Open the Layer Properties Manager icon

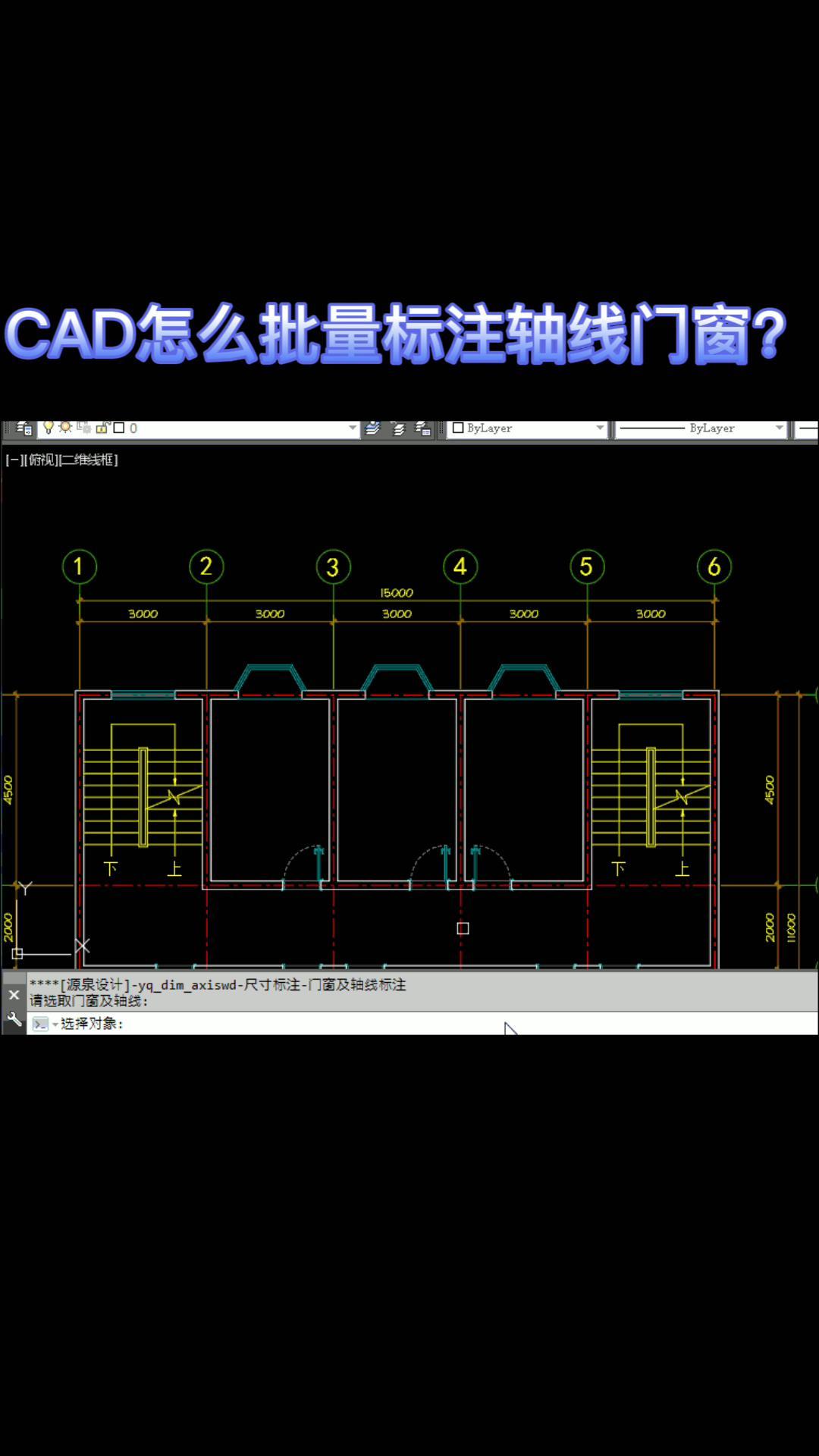click(x=24, y=428)
